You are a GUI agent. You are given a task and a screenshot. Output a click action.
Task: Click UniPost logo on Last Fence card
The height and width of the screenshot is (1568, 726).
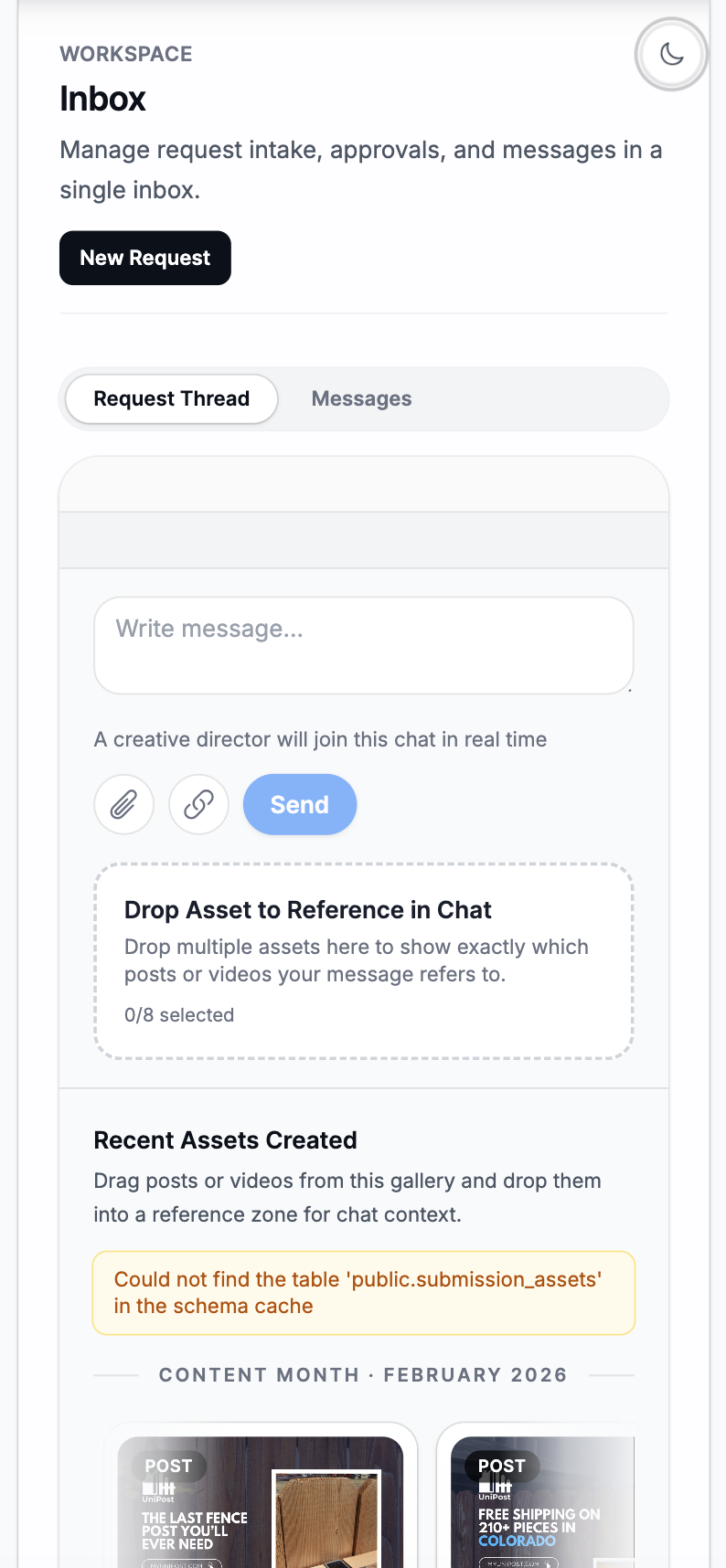click(158, 1492)
